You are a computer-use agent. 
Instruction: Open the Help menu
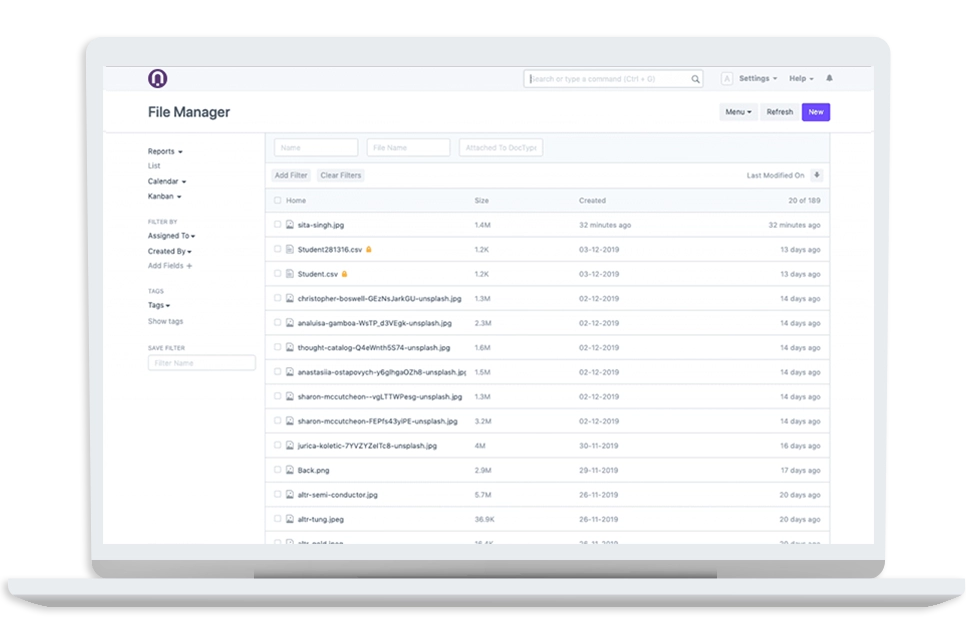[801, 79]
